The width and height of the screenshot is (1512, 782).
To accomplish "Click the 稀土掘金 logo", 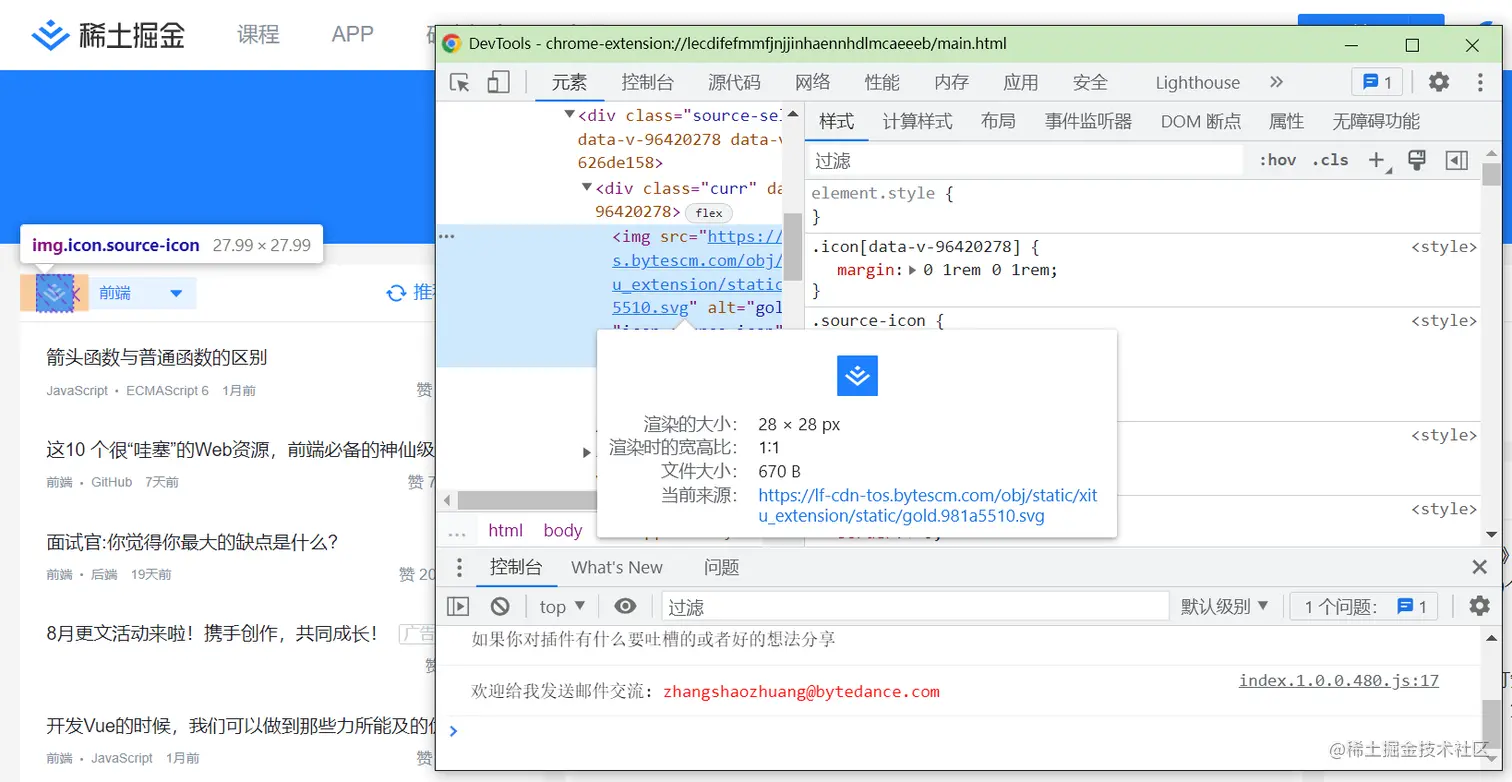I will coord(108,36).
